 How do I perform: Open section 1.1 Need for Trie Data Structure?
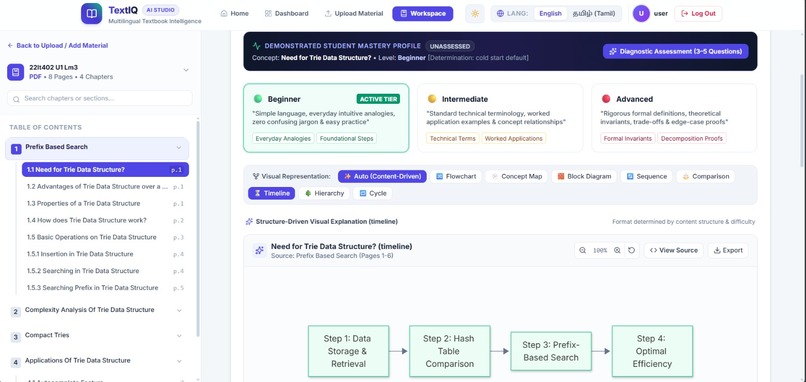[105, 170]
